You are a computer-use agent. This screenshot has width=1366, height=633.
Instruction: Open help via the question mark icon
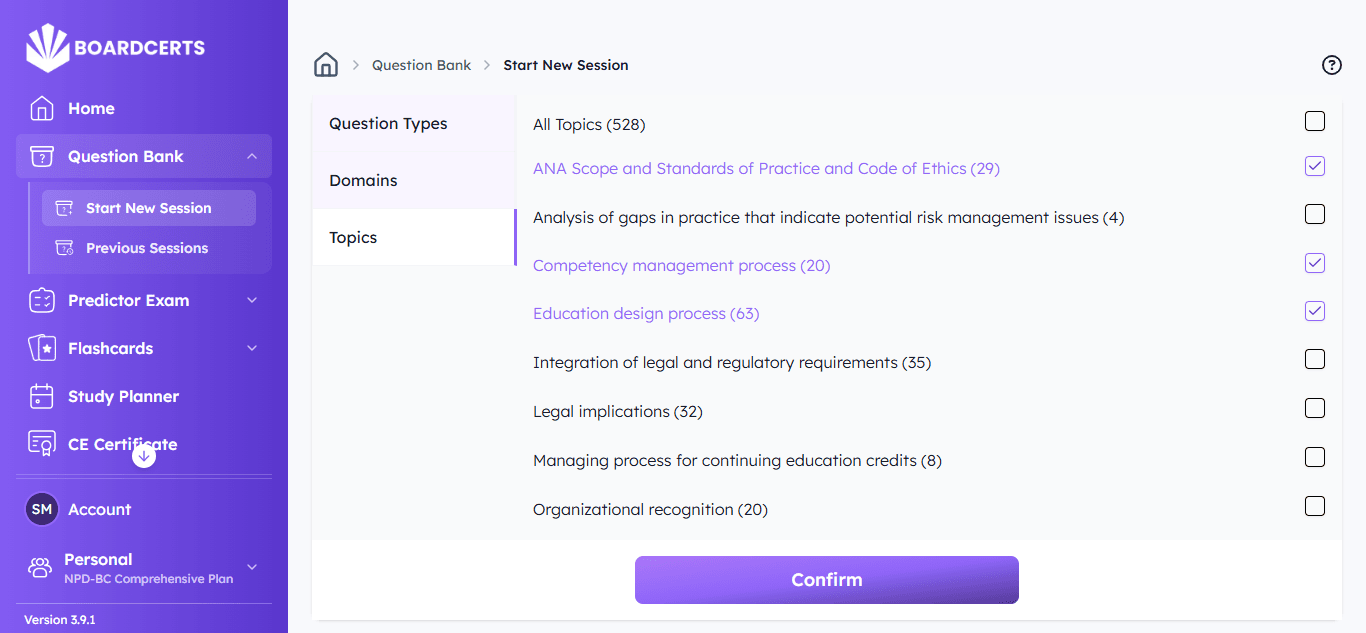(x=1331, y=65)
